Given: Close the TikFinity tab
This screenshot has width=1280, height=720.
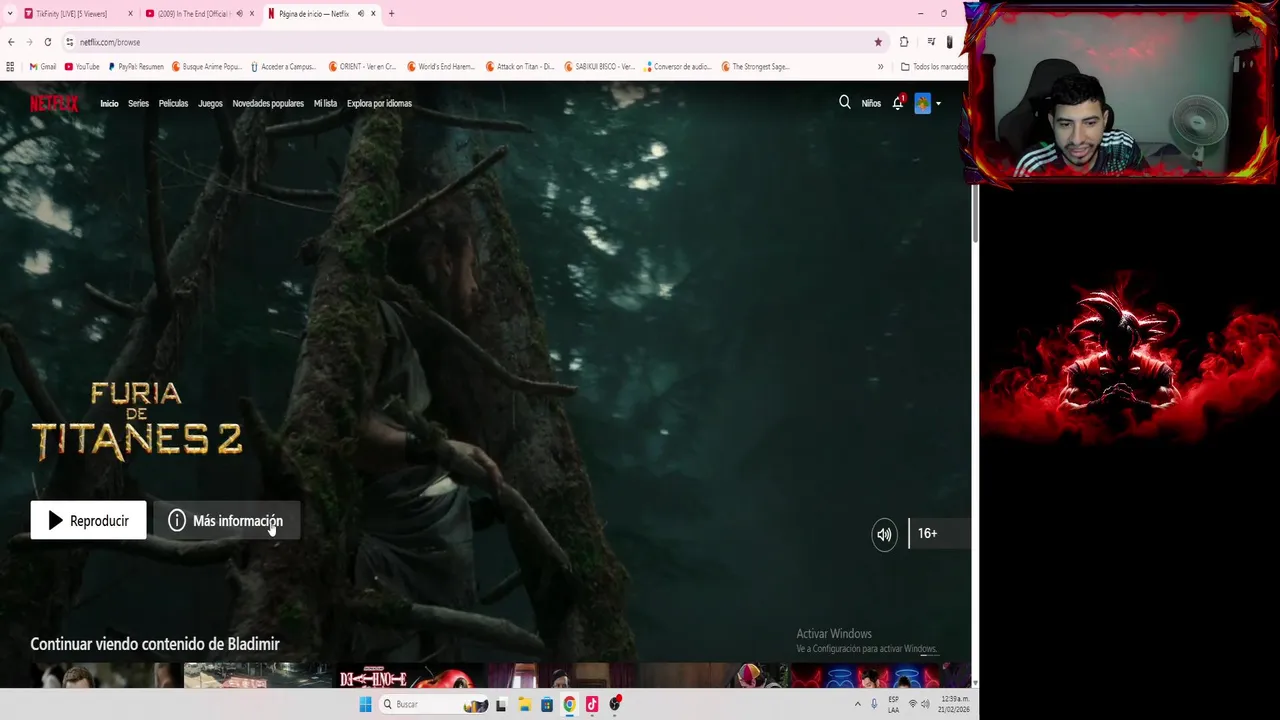Looking at the screenshot, I should (x=130, y=14).
